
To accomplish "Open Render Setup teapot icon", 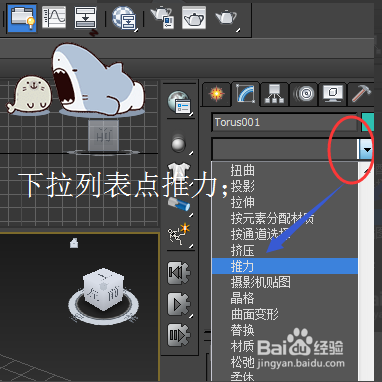I will [162, 18].
